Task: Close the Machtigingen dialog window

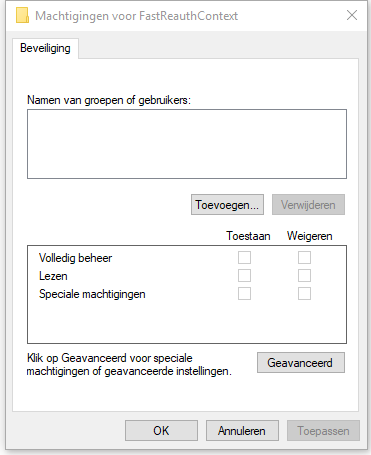Action: coord(352,15)
